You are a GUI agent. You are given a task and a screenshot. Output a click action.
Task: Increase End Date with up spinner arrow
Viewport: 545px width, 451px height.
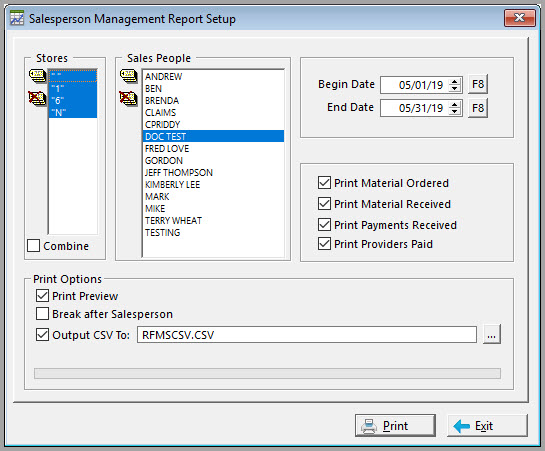[x=454, y=105]
